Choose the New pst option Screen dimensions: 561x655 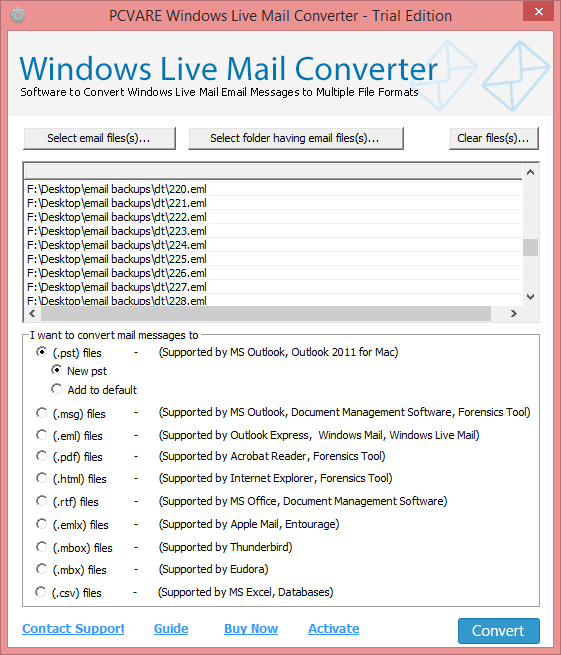tap(56, 370)
